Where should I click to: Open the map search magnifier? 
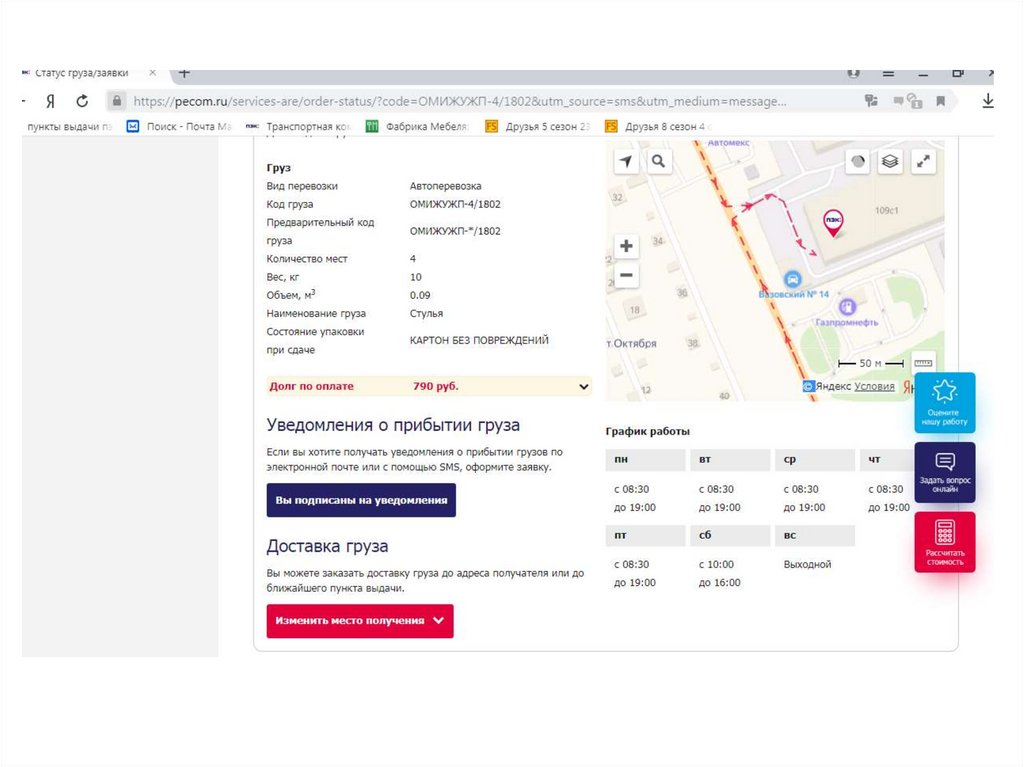pos(658,161)
